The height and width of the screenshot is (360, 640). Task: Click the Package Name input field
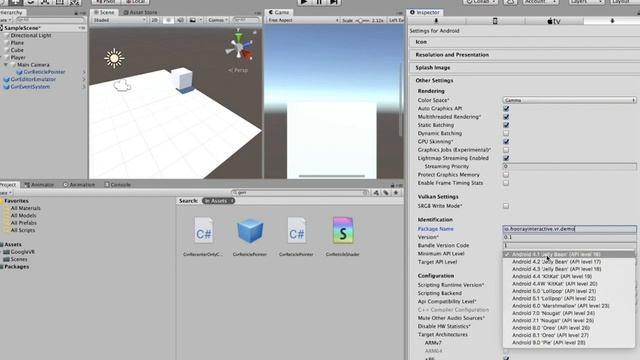[569, 229]
